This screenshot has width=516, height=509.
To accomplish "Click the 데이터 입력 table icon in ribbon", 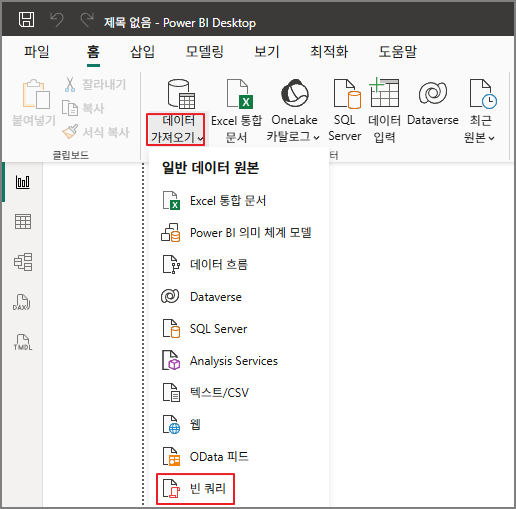I will click(384, 92).
